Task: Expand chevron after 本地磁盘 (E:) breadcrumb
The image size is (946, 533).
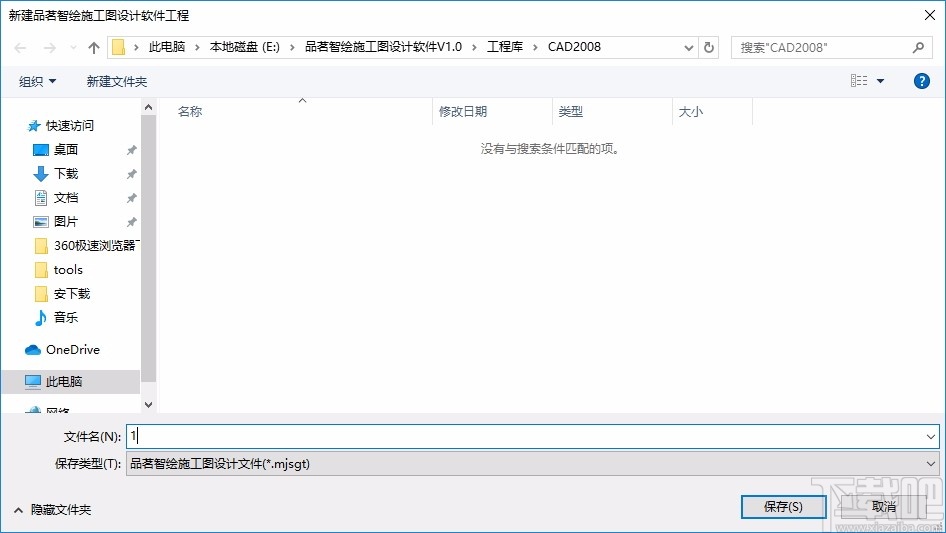Action: (292, 47)
